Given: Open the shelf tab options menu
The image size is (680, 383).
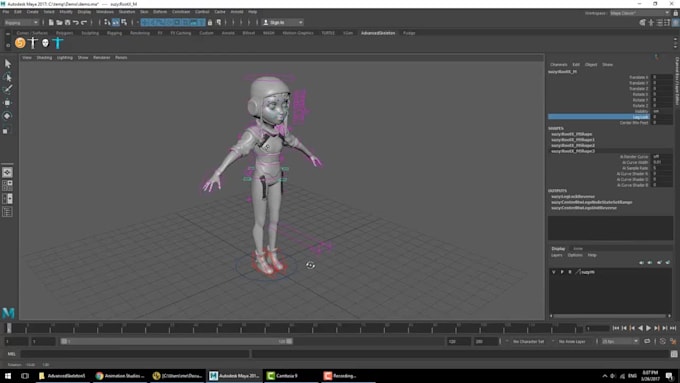Looking at the screenshot, I should click(8, 45).
